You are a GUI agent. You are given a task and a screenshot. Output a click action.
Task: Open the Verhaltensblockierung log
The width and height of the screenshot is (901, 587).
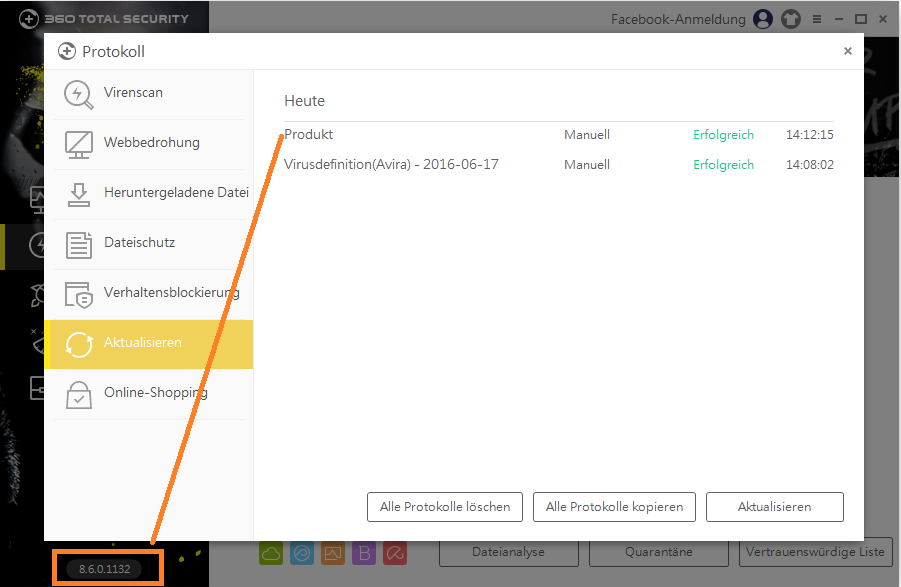pyautogui.click(x=148, y=294)
